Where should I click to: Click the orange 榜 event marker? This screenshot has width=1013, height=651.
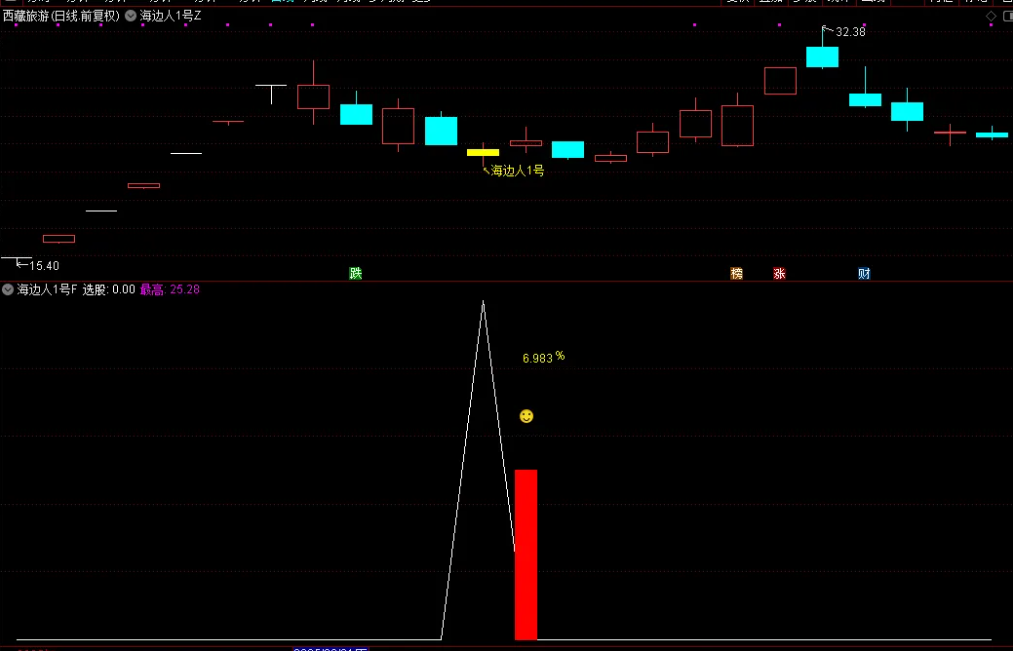point(737,273)
